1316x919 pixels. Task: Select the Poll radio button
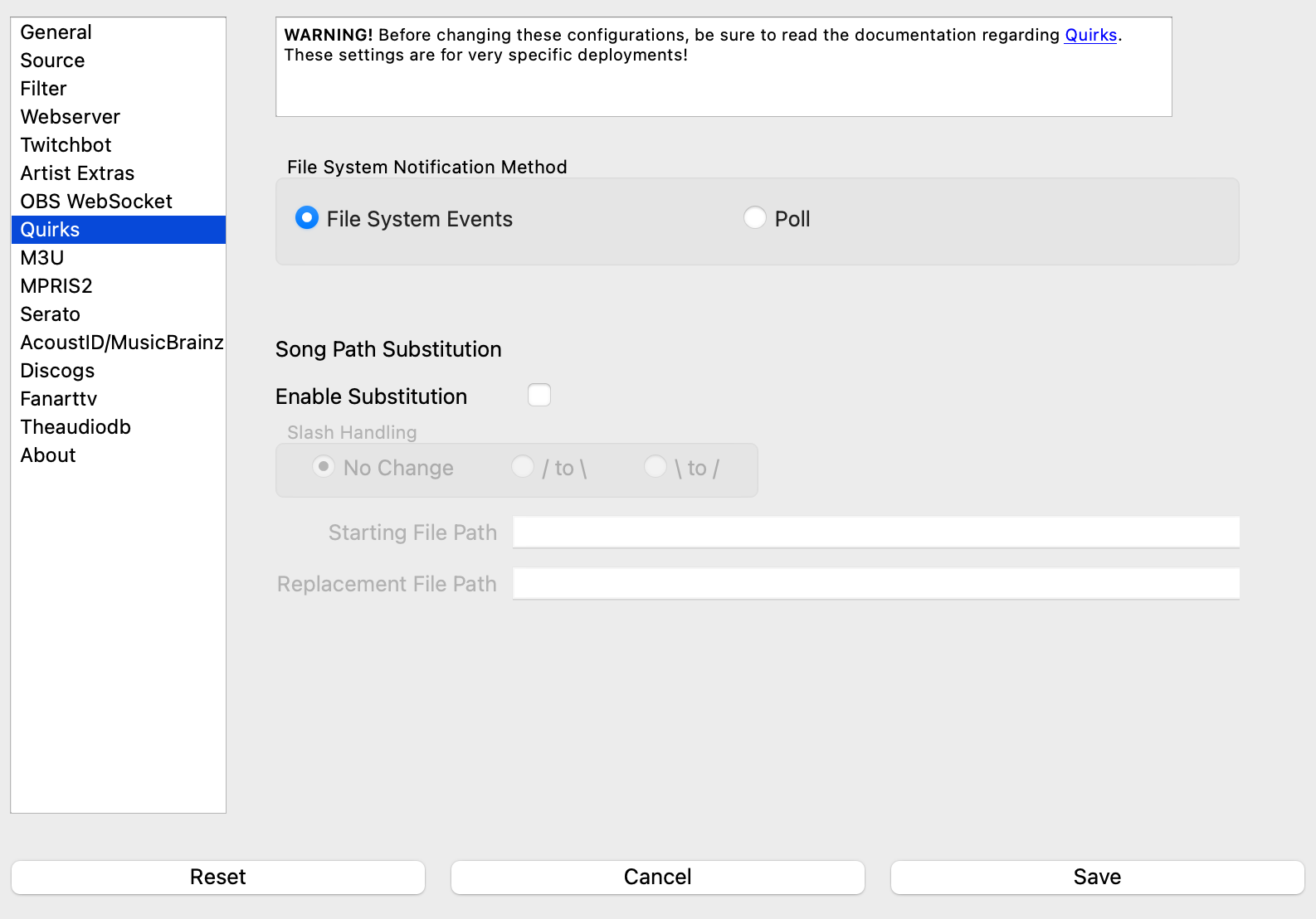click(x=754, y=218)
